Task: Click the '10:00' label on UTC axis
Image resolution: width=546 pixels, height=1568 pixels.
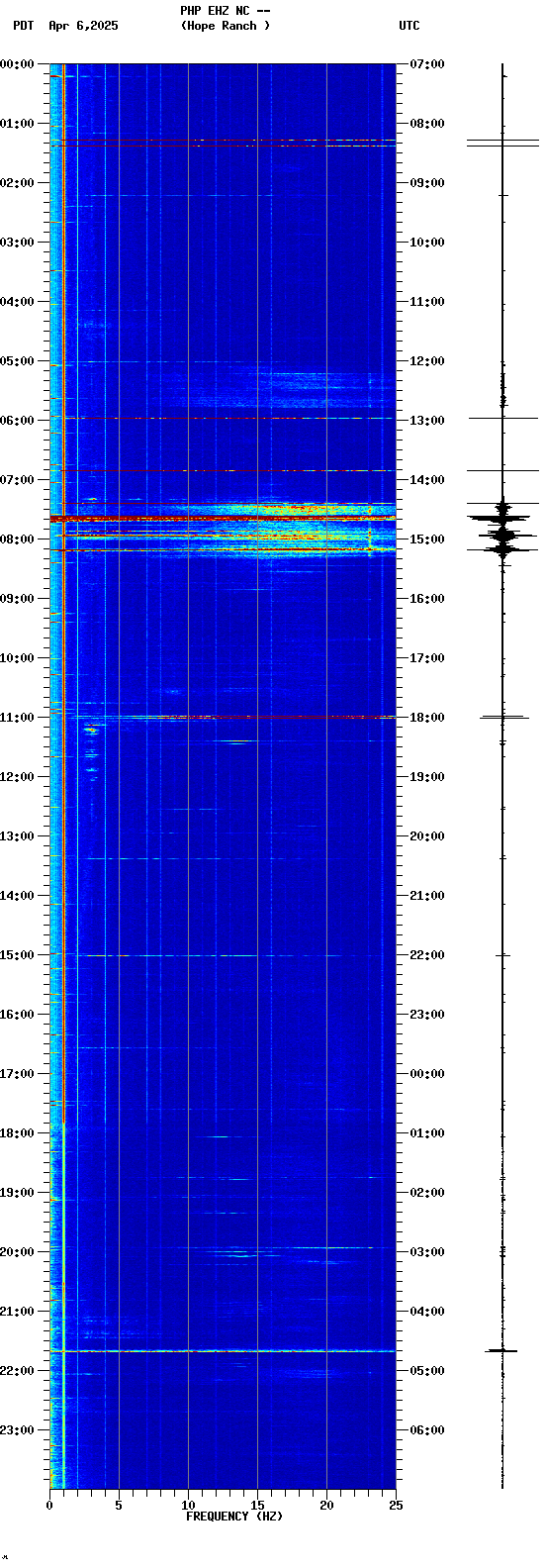Action: point(426,243)
